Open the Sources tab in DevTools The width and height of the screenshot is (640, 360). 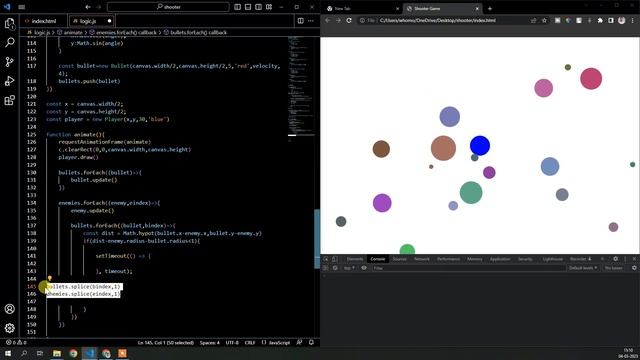pos(400,259)
